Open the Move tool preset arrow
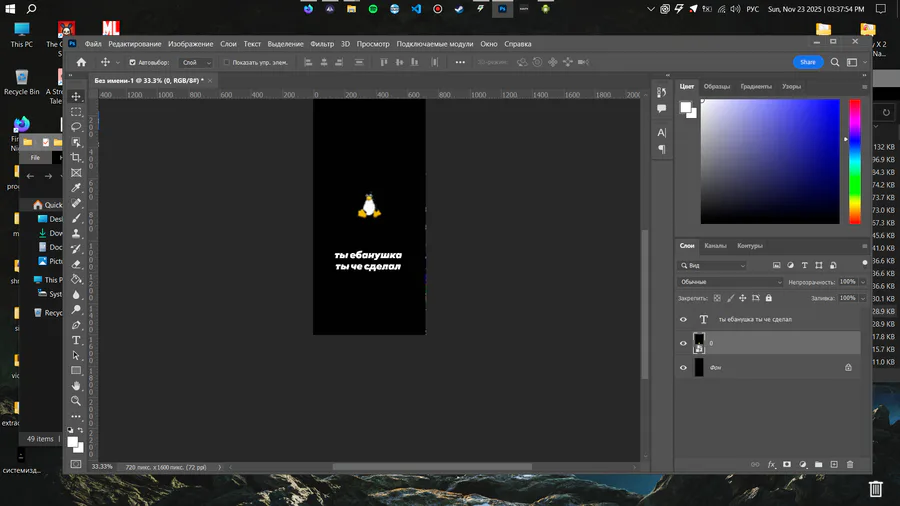The width and height of the screenshot is (900, 506). (118, 63)
